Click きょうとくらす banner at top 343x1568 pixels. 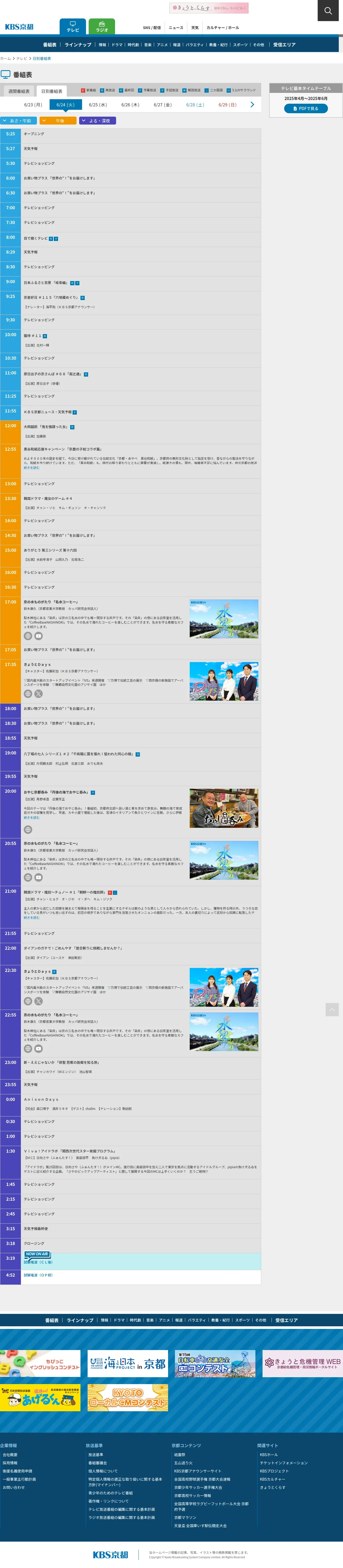(209, 8)
